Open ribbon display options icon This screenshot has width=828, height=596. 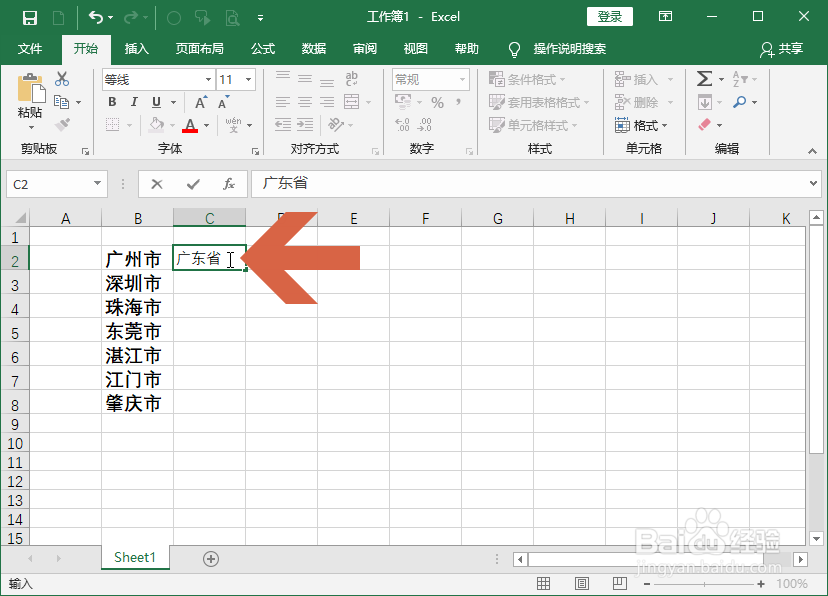pyautogui.click(x=665, y=17)
